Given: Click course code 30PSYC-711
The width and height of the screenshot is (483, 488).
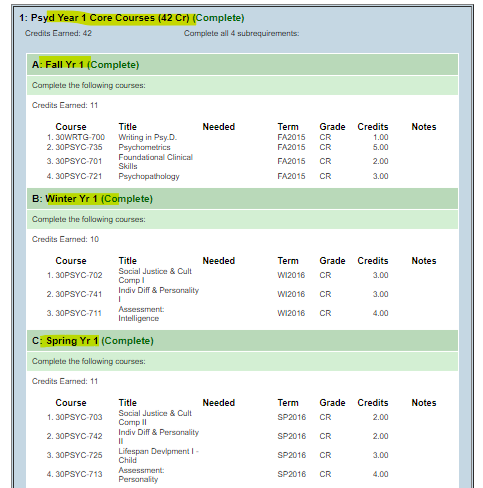Looking at the screenshot, I should 78,313.
